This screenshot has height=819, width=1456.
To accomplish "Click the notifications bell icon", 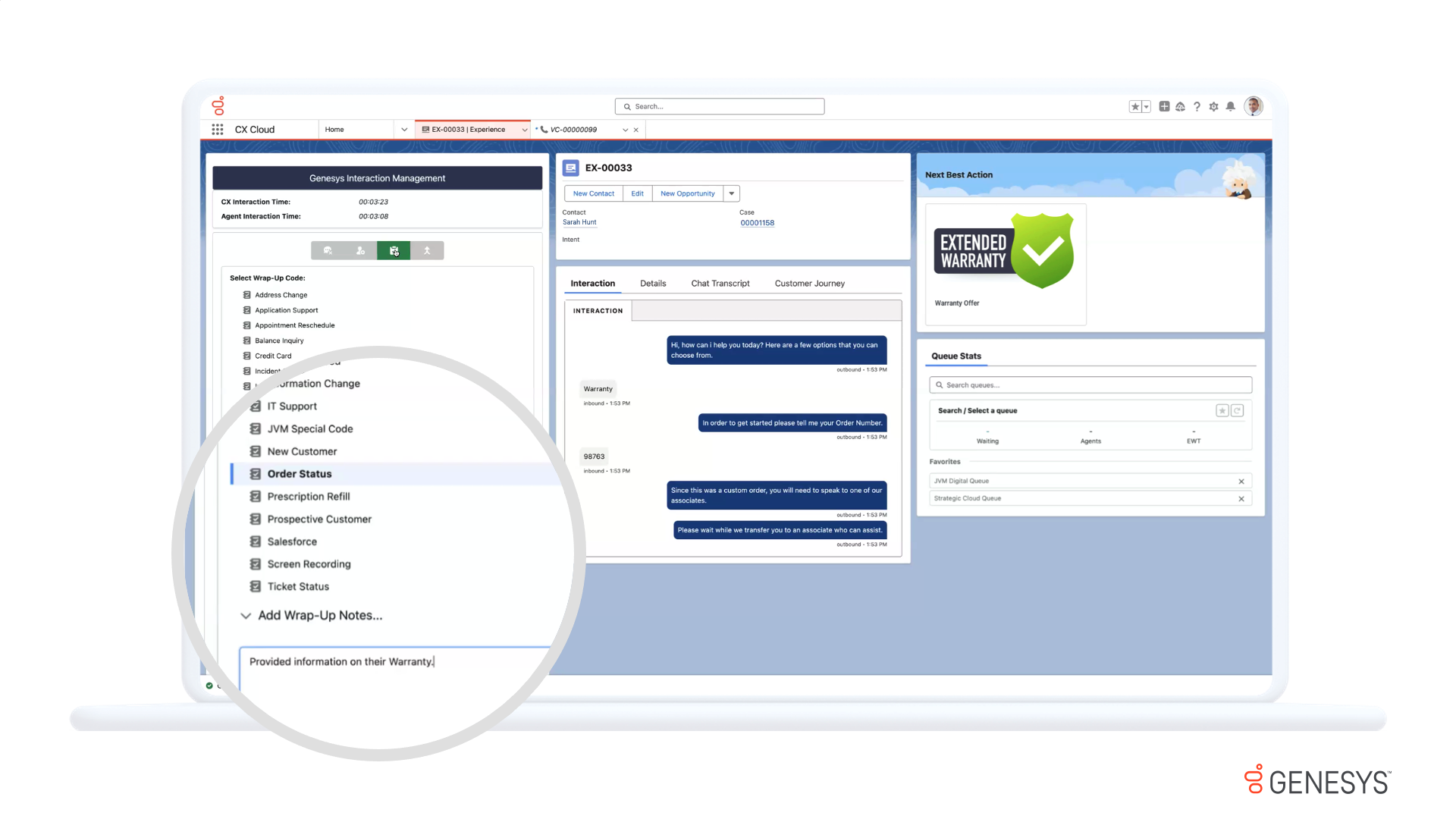I will [x=1231, y=107].
